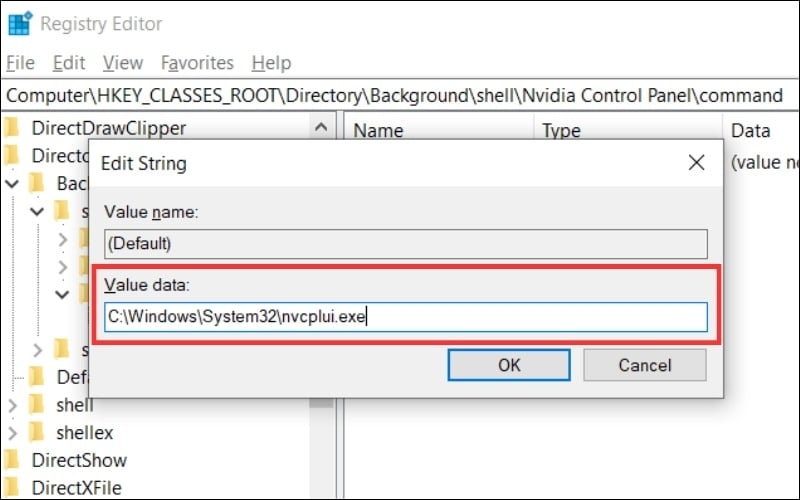800x500 pixels.
Task: Click the DirectDrawClipper folder icon
Action: click(x=12, y=128)
